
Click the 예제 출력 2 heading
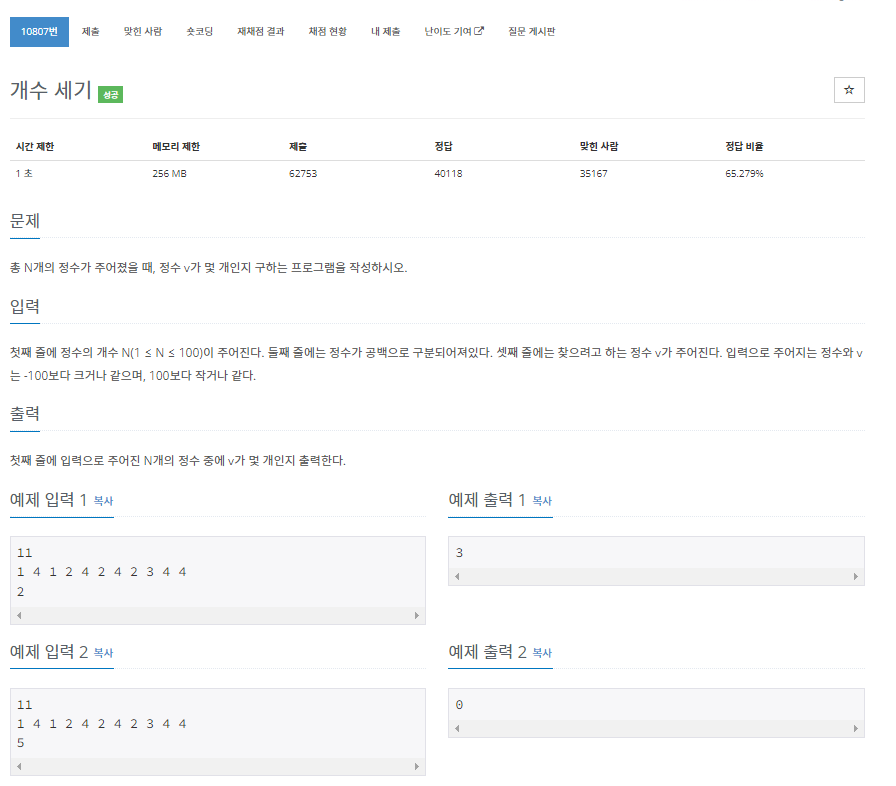pos(487,652)
